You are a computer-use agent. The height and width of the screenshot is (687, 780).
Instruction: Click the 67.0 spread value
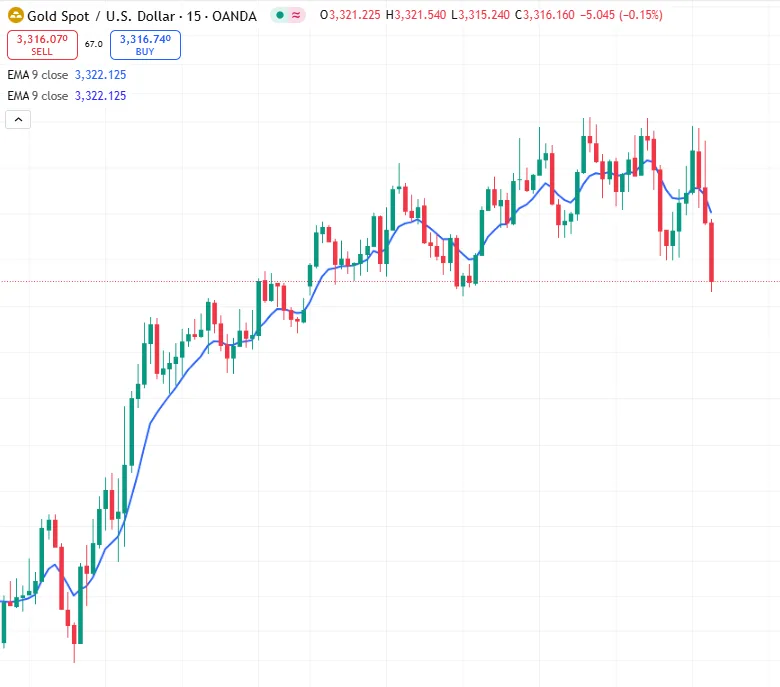click(x=93, y=44)
